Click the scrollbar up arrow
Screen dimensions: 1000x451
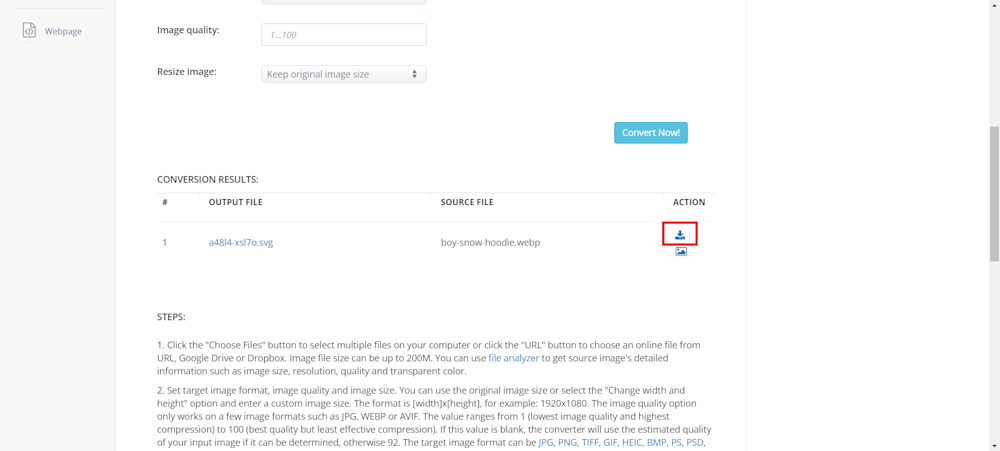tap(994, 5)
